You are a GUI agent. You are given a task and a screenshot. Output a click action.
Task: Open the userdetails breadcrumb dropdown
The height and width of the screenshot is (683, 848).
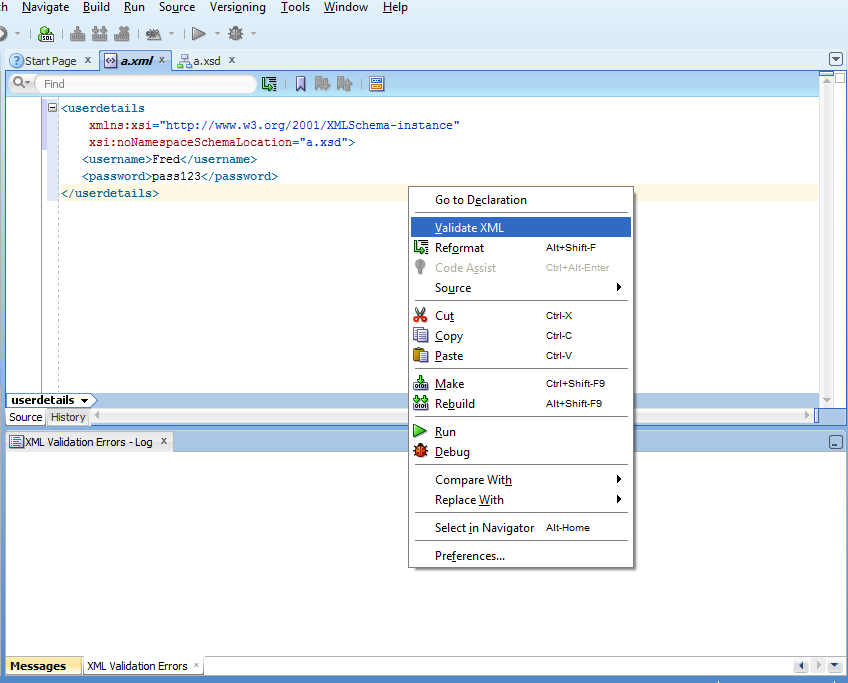[x=84, y=401]
